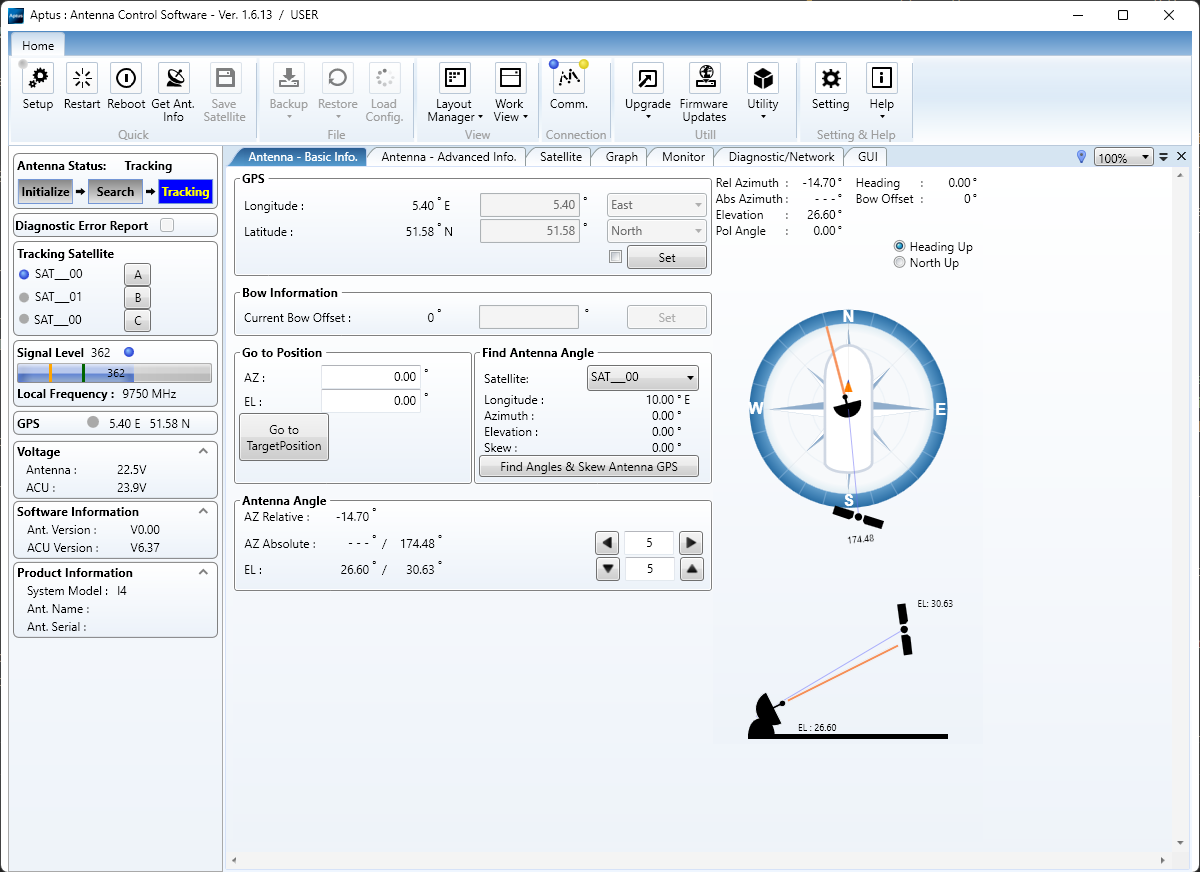Image resolution: width=1200 pixels, height=872 pixels.
Task: Click the AZ input field
Action: coord(370,377)
